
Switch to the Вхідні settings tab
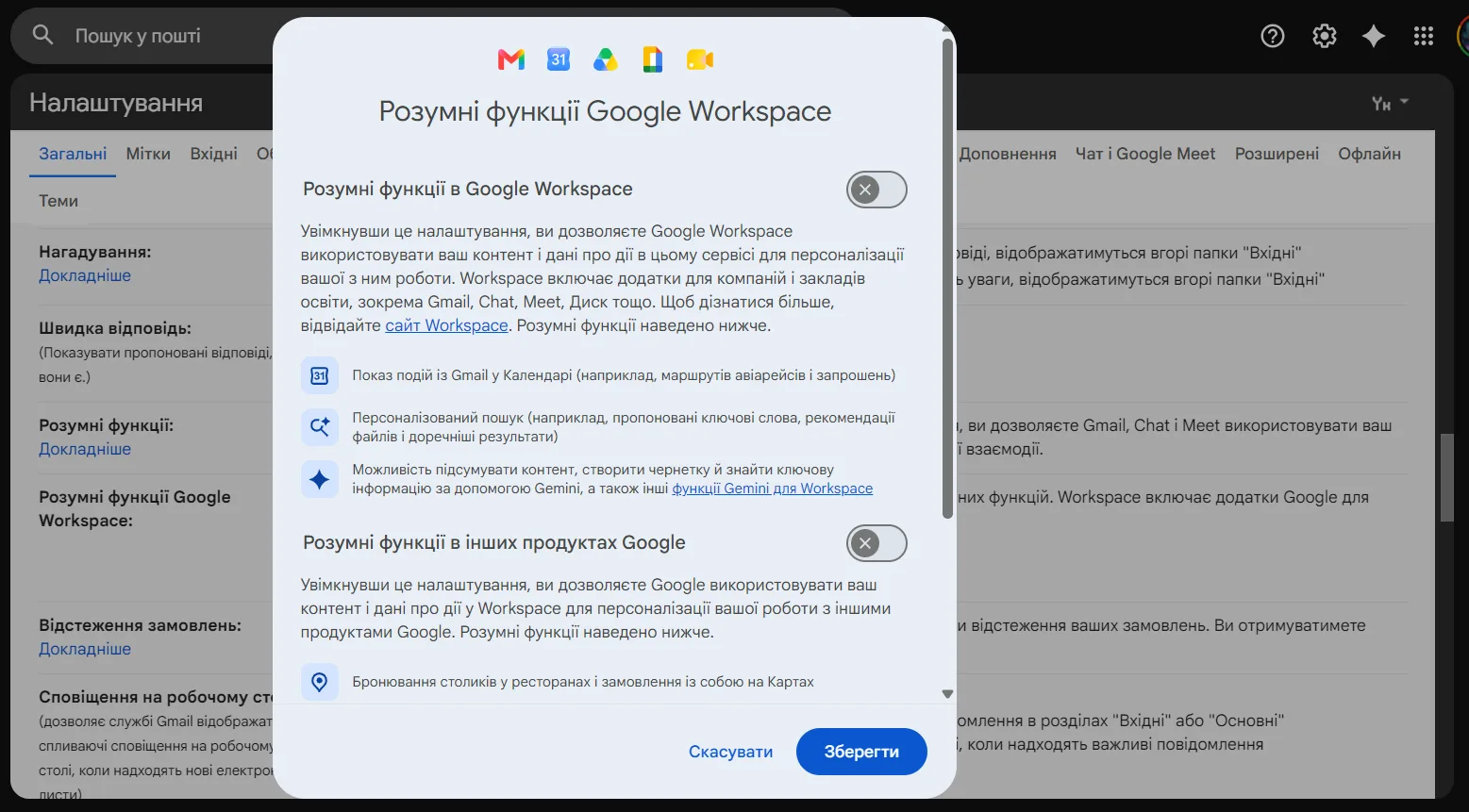point(213,154)
